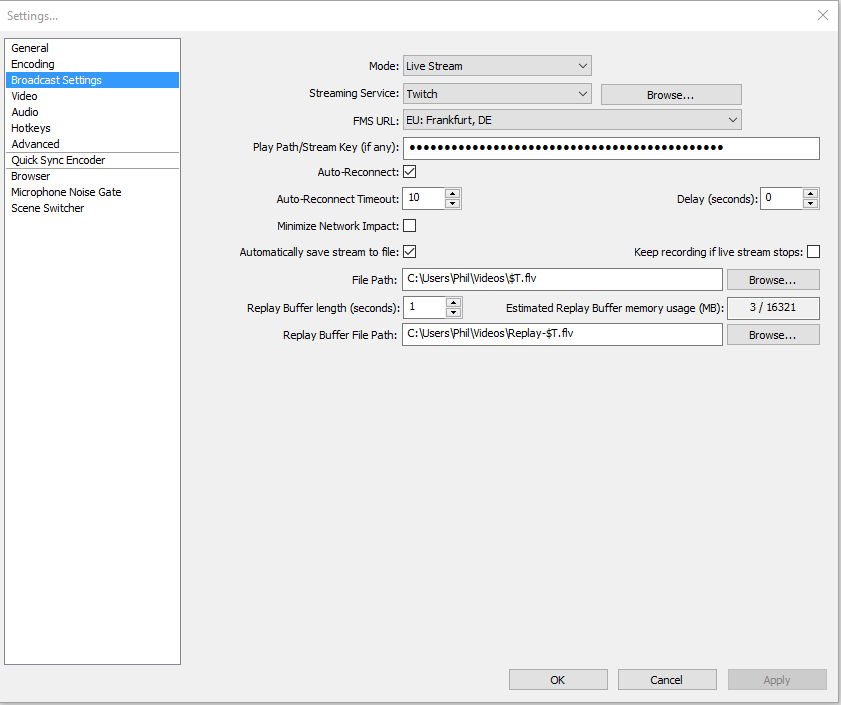Click the Estimated Replay Buffer memory usage box

pos(773,308)
